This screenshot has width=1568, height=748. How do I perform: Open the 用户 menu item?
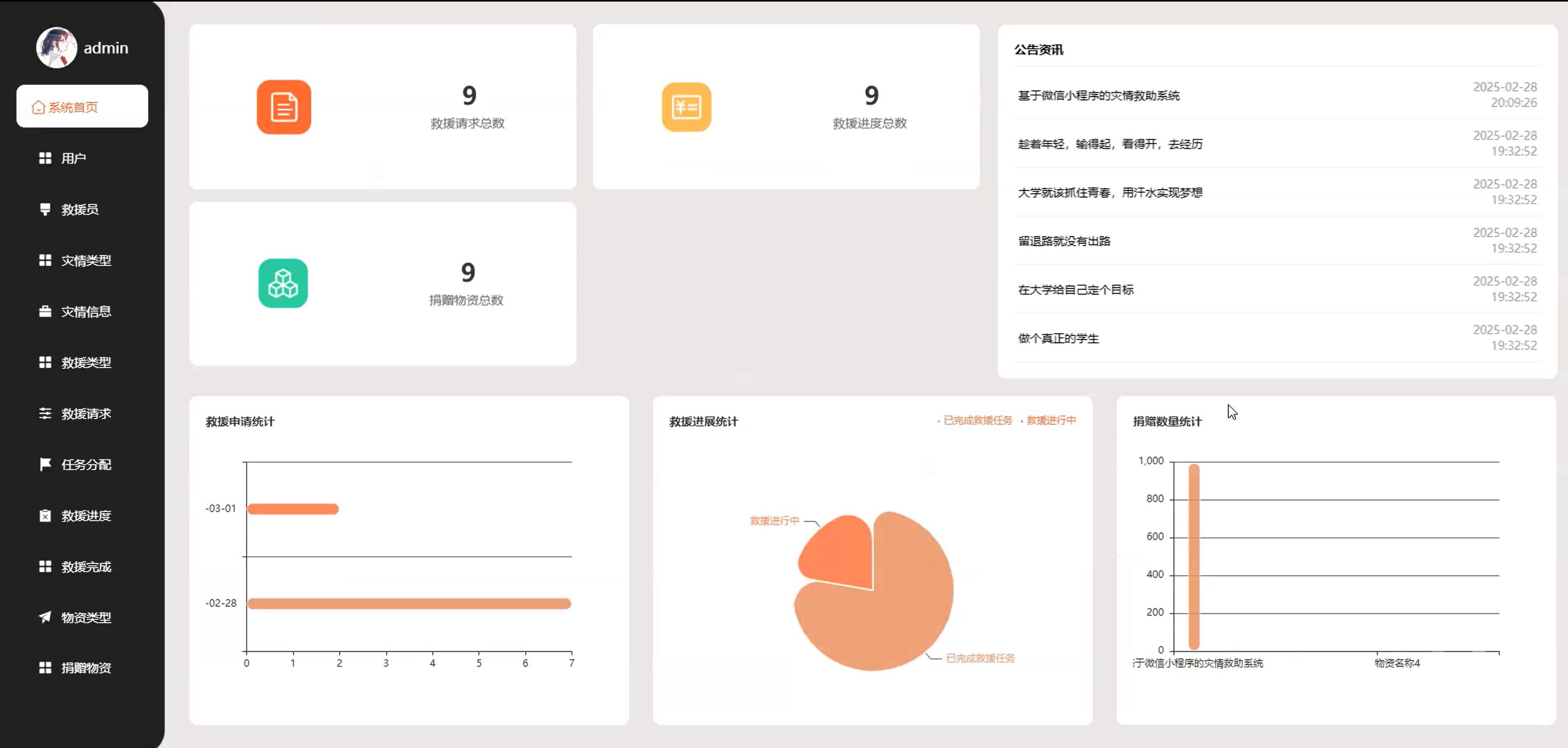click(x=82, y=158)
